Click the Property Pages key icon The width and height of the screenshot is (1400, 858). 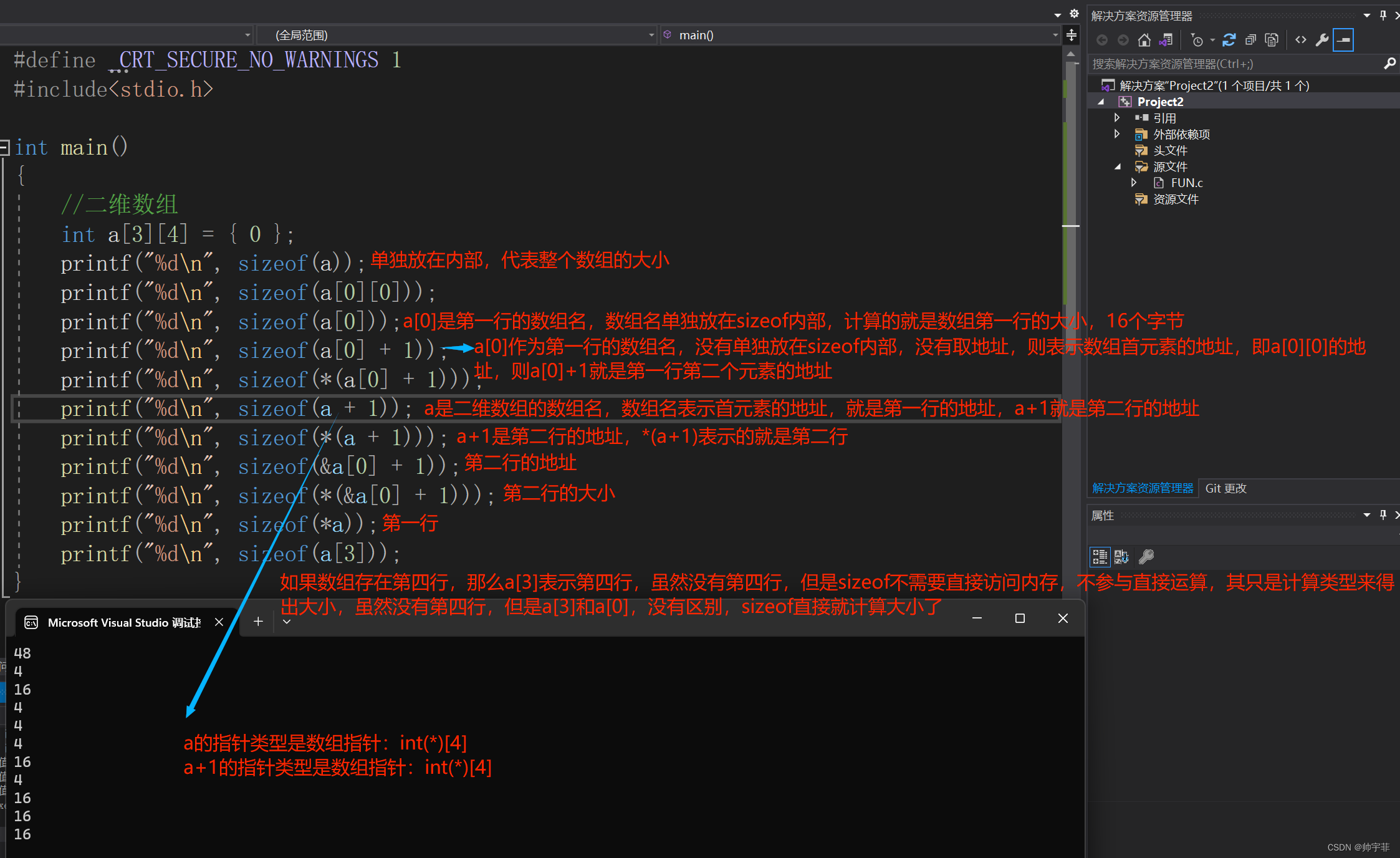(x=1146, y=556)
